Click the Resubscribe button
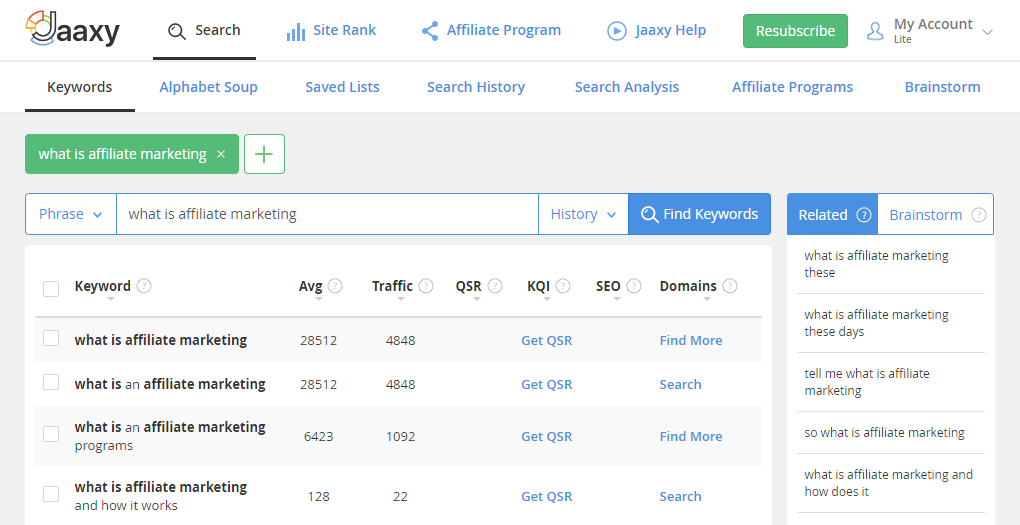Screen dimensions: 1020x525 [x=796, y=31]
